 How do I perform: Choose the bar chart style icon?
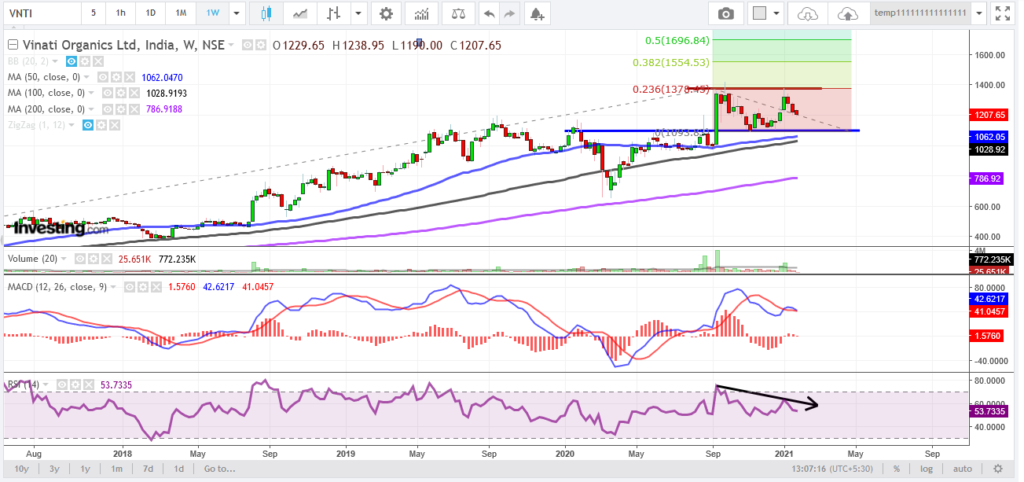[x=334, y=13]
